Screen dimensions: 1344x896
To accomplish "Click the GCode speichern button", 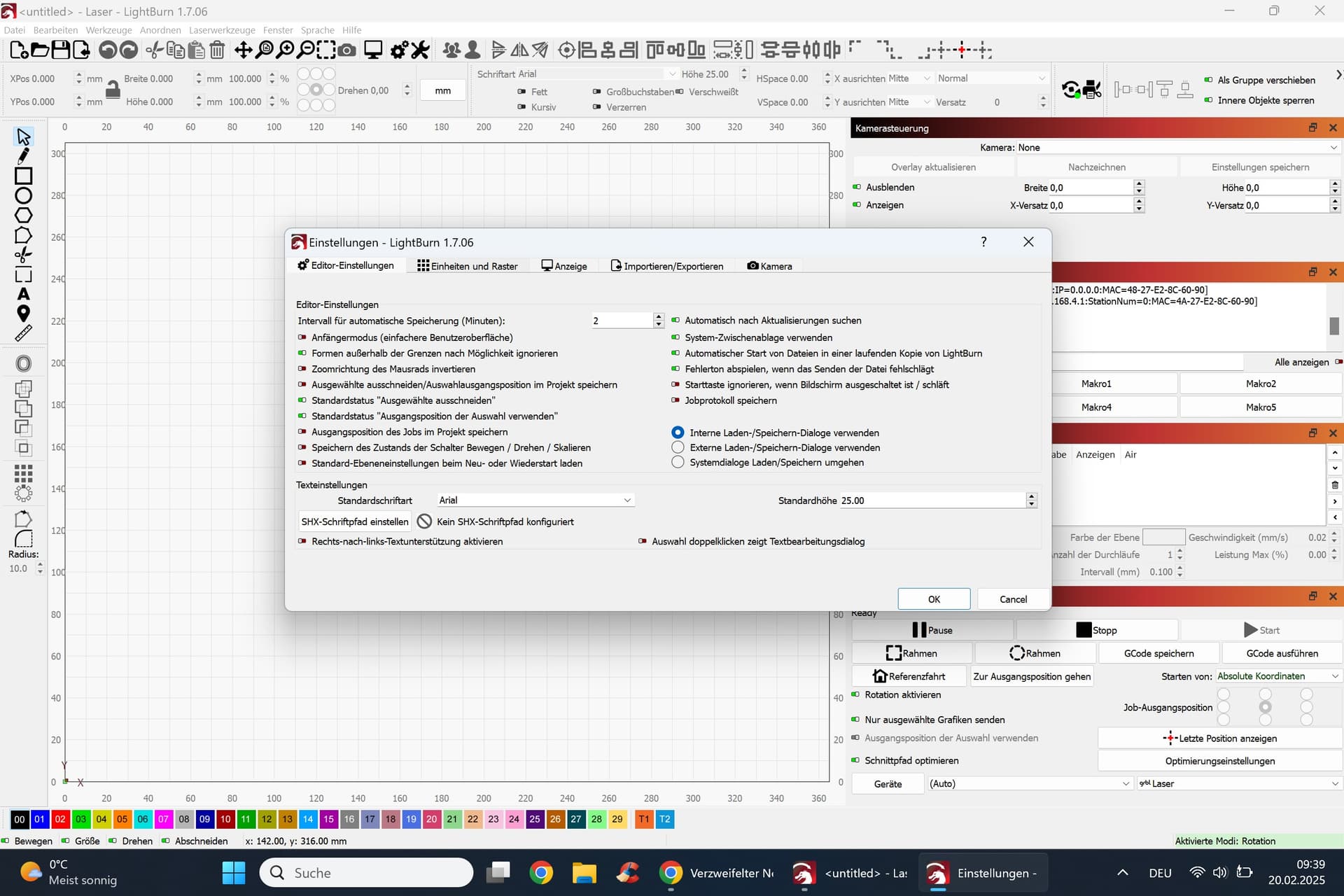I will (1159, 653).
